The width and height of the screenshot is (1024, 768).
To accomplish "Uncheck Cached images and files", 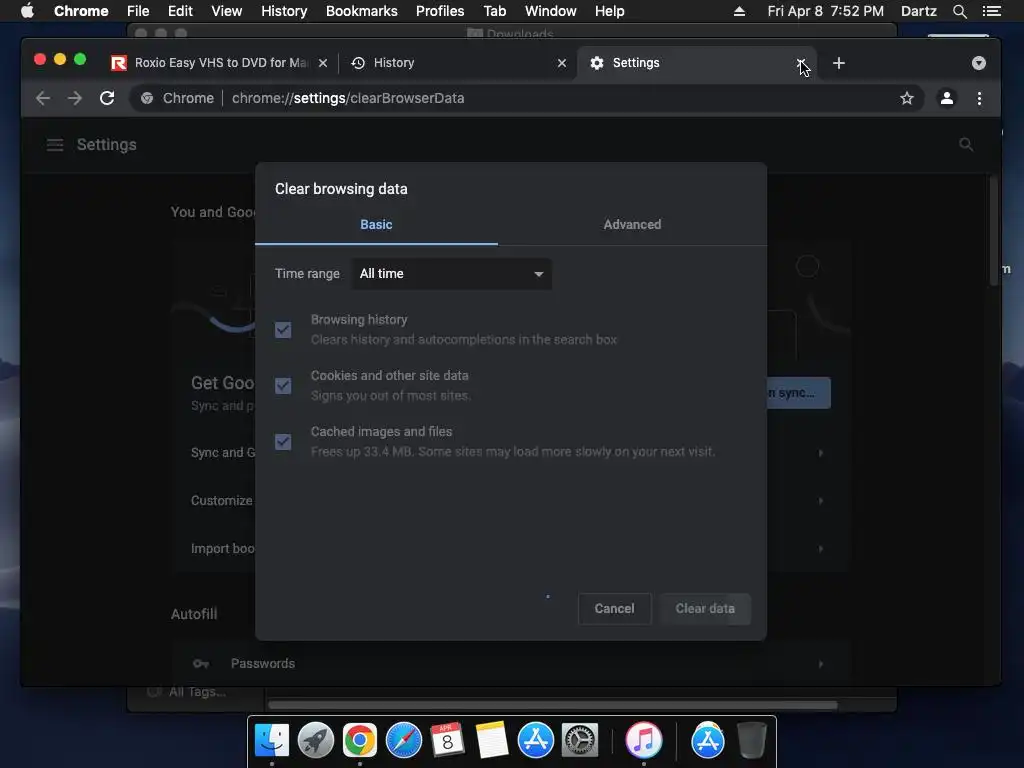I will point(283,442).
